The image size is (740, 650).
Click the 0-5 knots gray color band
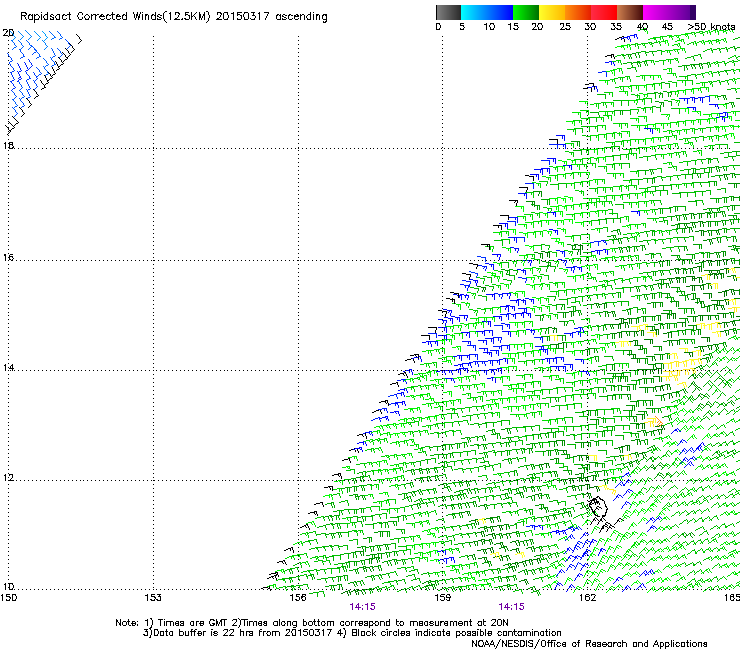[x=448, y=12]
